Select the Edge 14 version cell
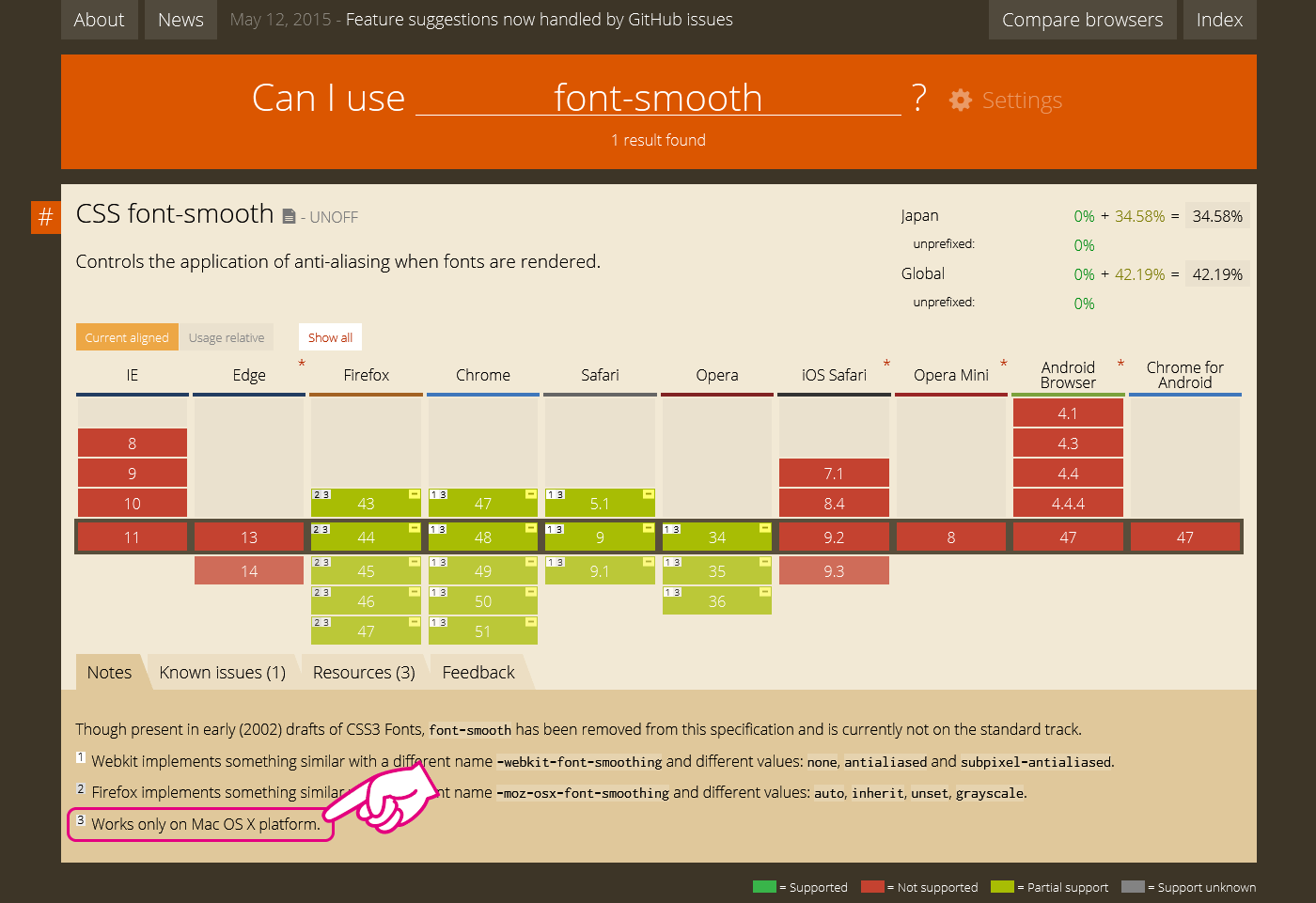The height and width of the screenshot is (903, 1316). coord(249,571)
